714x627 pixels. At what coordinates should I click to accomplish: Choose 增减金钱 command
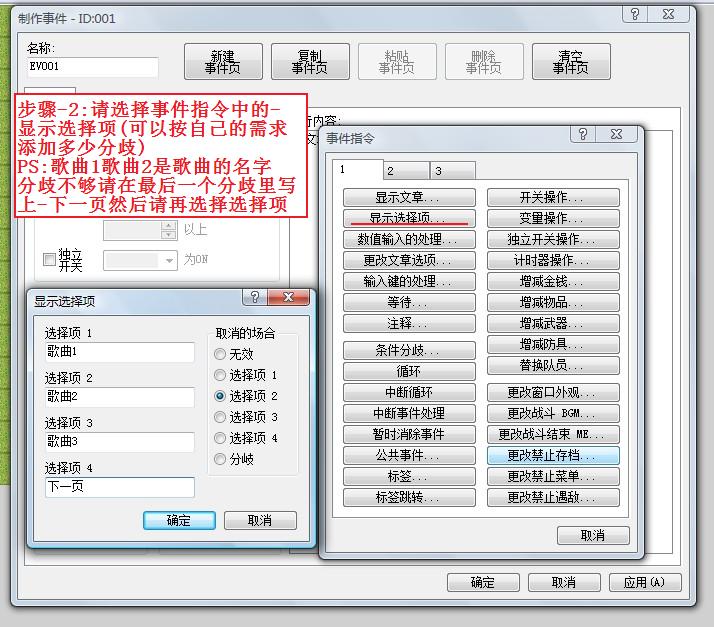point(553,281)
